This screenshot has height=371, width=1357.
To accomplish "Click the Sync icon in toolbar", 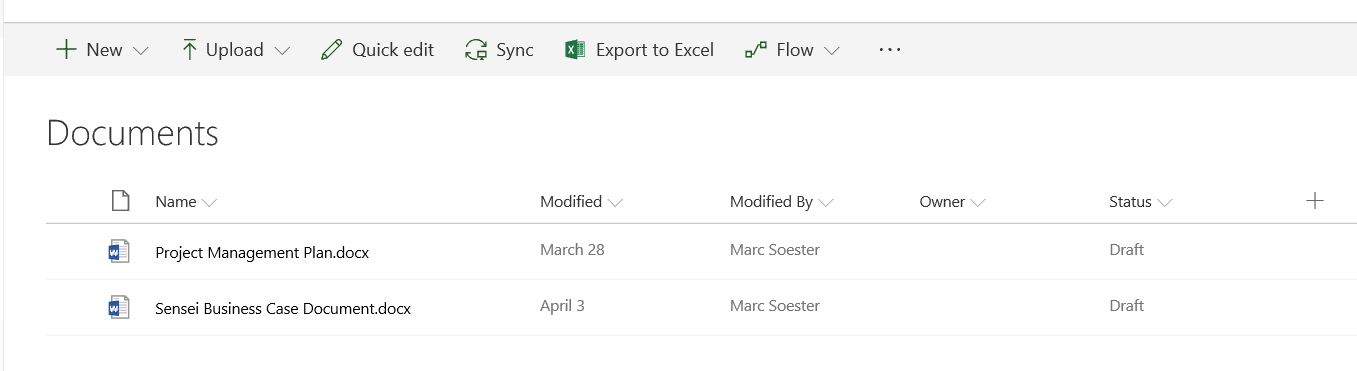I will pos(475,50).
